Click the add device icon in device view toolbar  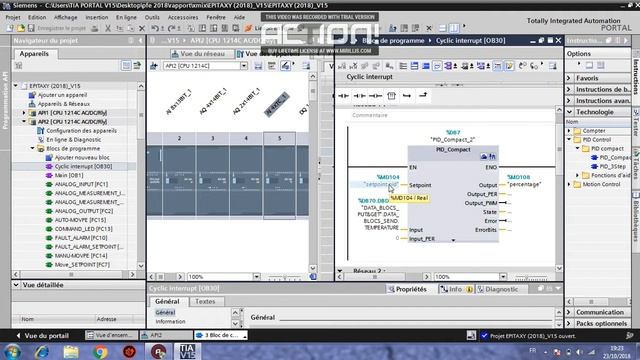(154, 66)
